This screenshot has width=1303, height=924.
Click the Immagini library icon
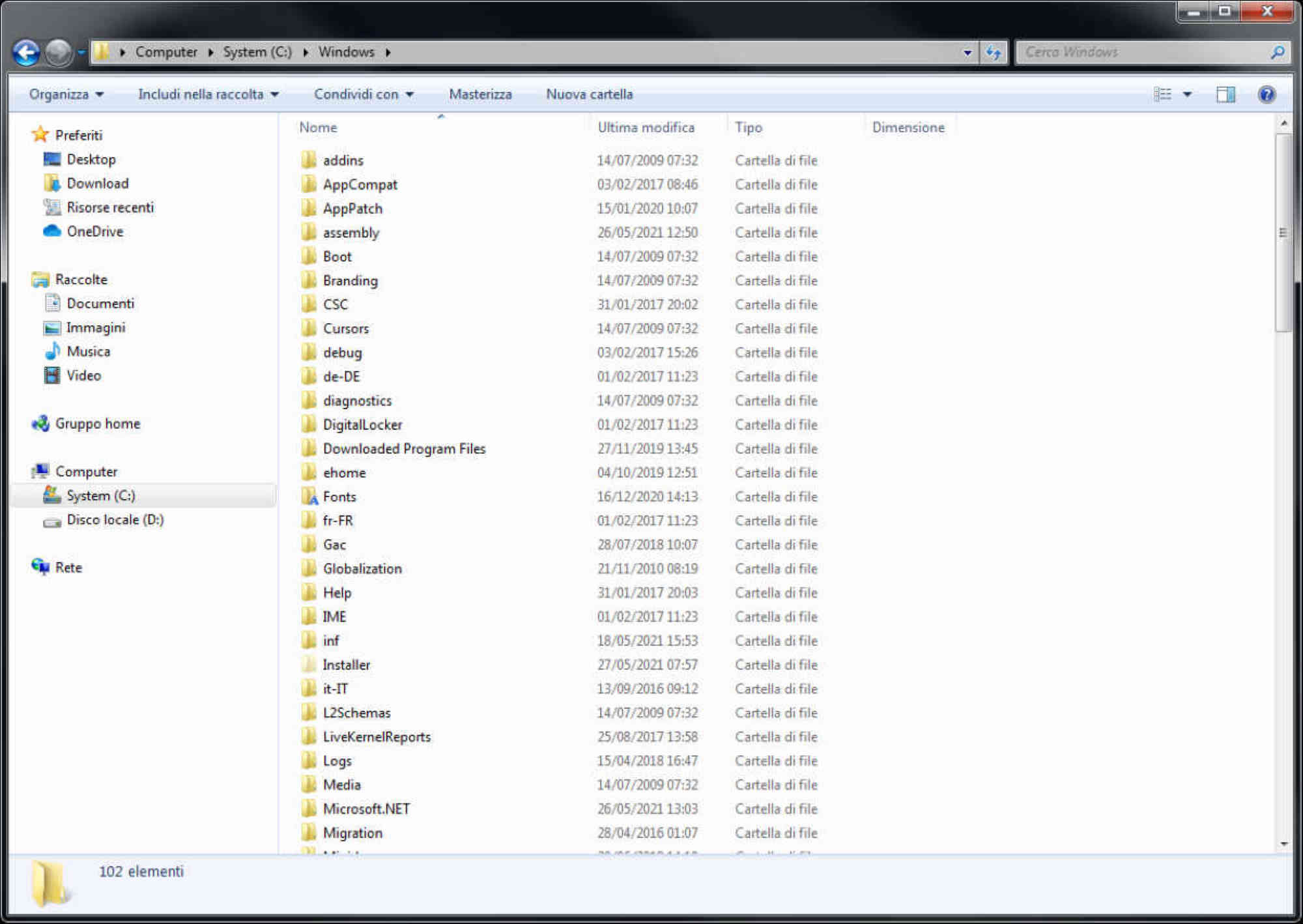tap(51, 328)
